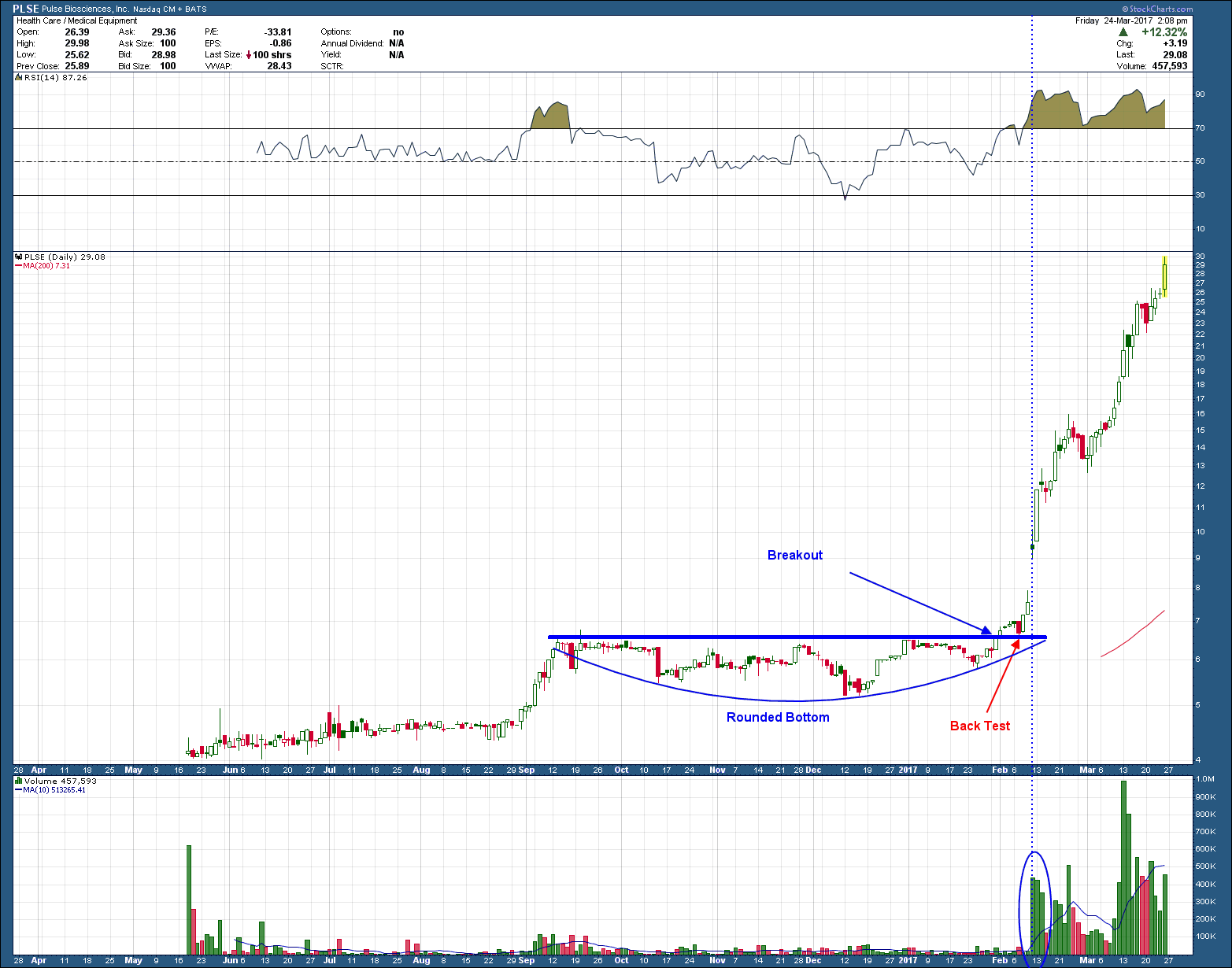Screen dimensions: 1232x968
Task: Click the 70 level on RSI scale
Action: (1201, 128)
